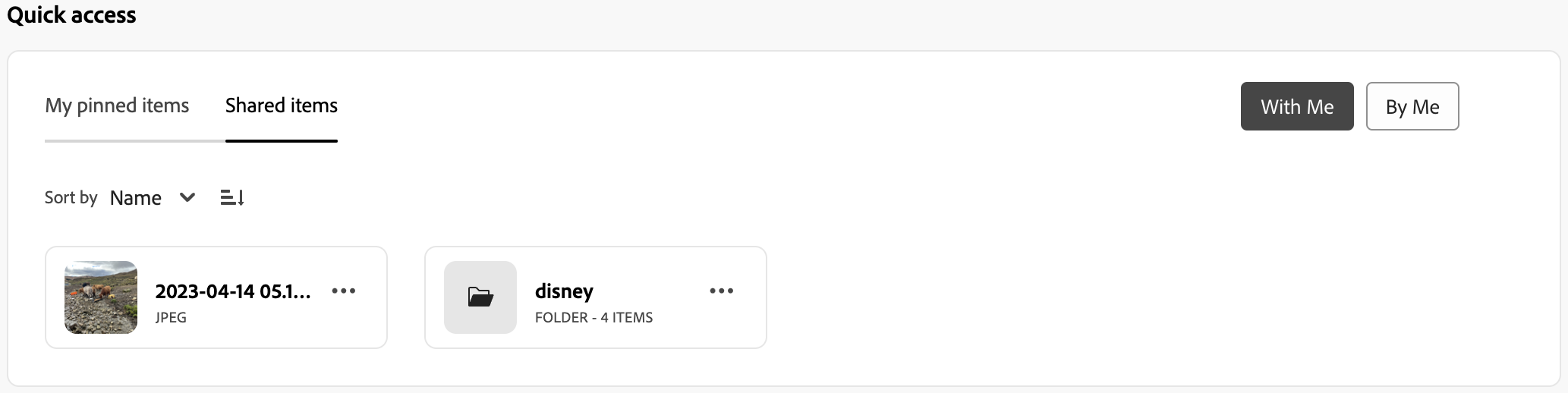Toggle the sort order direction icon
This screenshot has height=393, width=1568.
coord(232,198)
